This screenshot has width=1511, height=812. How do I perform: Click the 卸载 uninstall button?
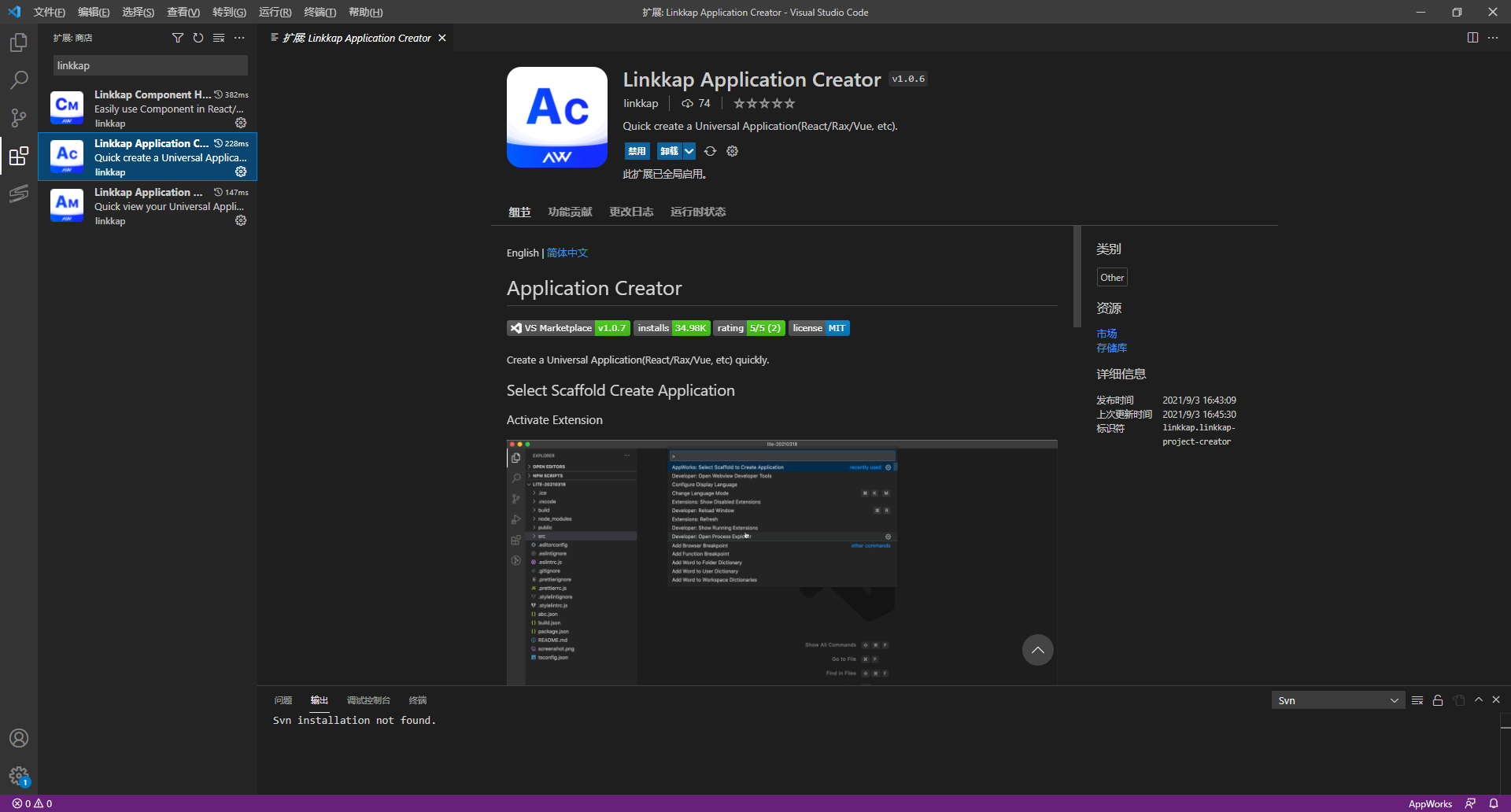(669, 151)
